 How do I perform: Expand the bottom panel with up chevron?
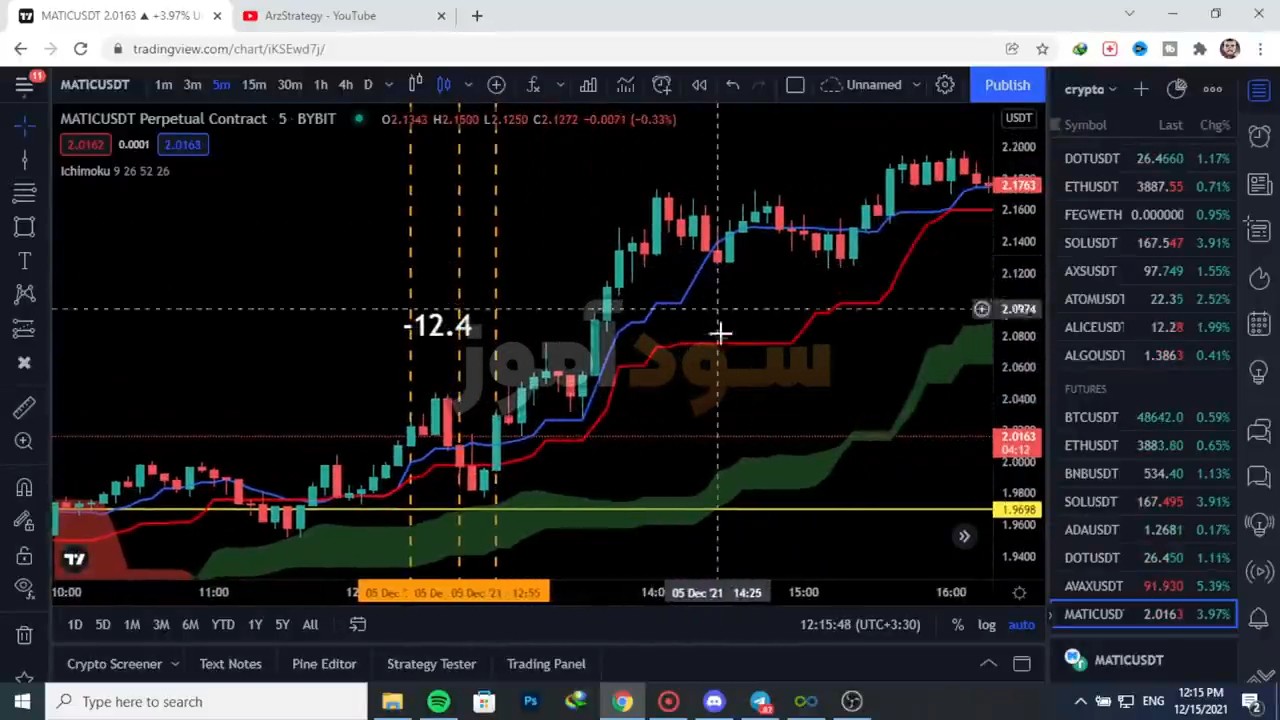[x=988, y=663]
